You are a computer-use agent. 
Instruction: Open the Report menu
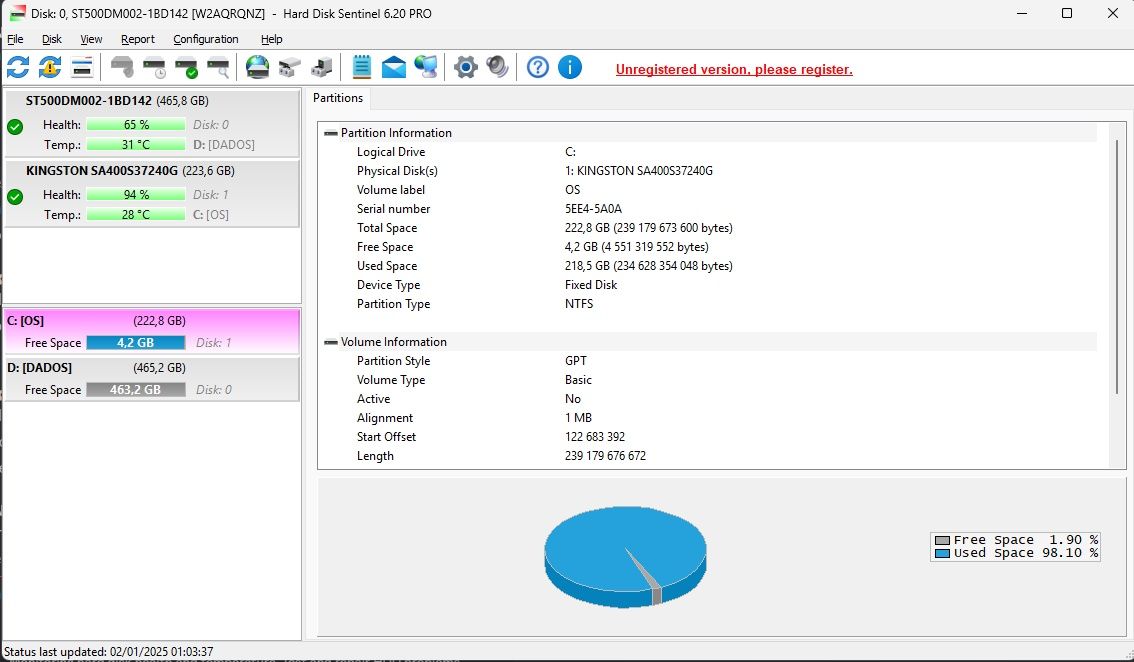pyautogui.click(x=137, y=39)
